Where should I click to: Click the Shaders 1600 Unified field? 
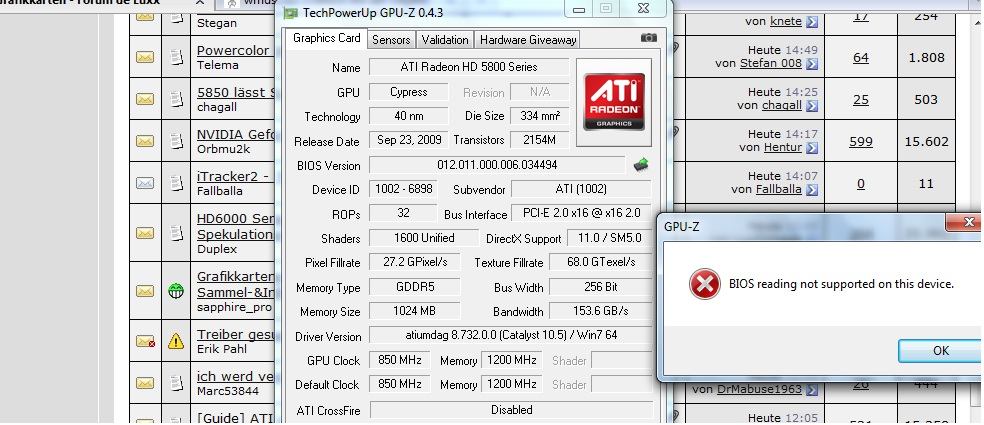424,238
